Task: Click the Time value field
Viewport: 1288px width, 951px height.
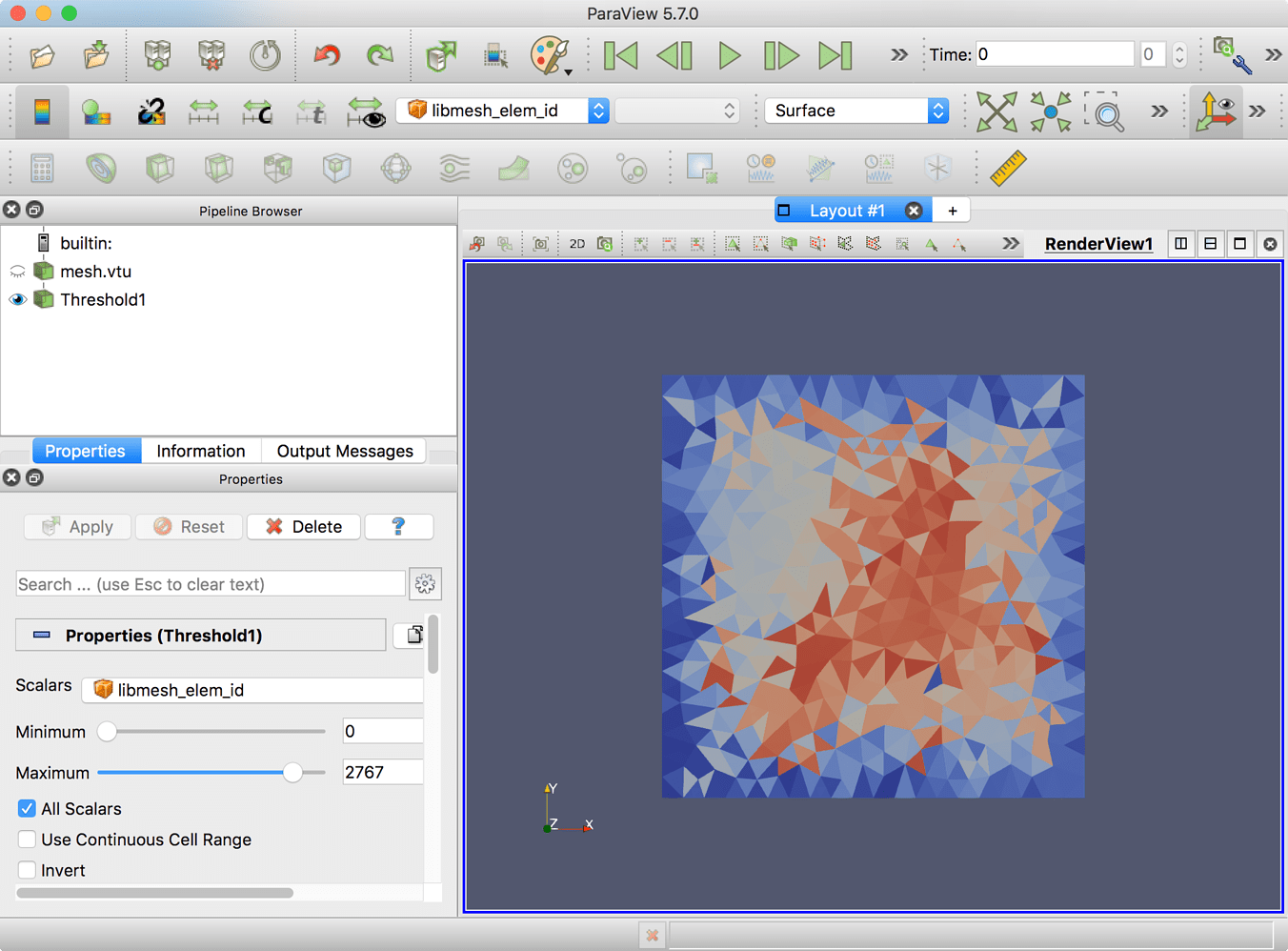Action: [1055, 54]
